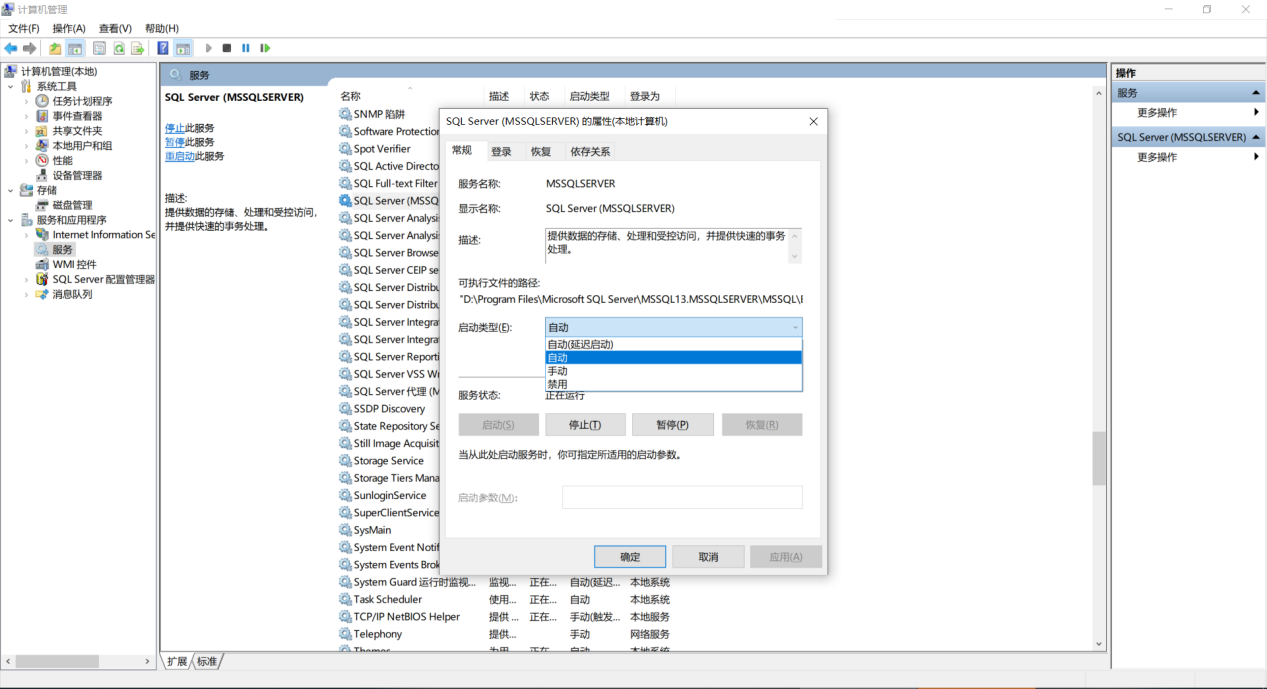Click the 本地用户和组 tree icon
This screenshot has width=1267, height=689.
42,145
